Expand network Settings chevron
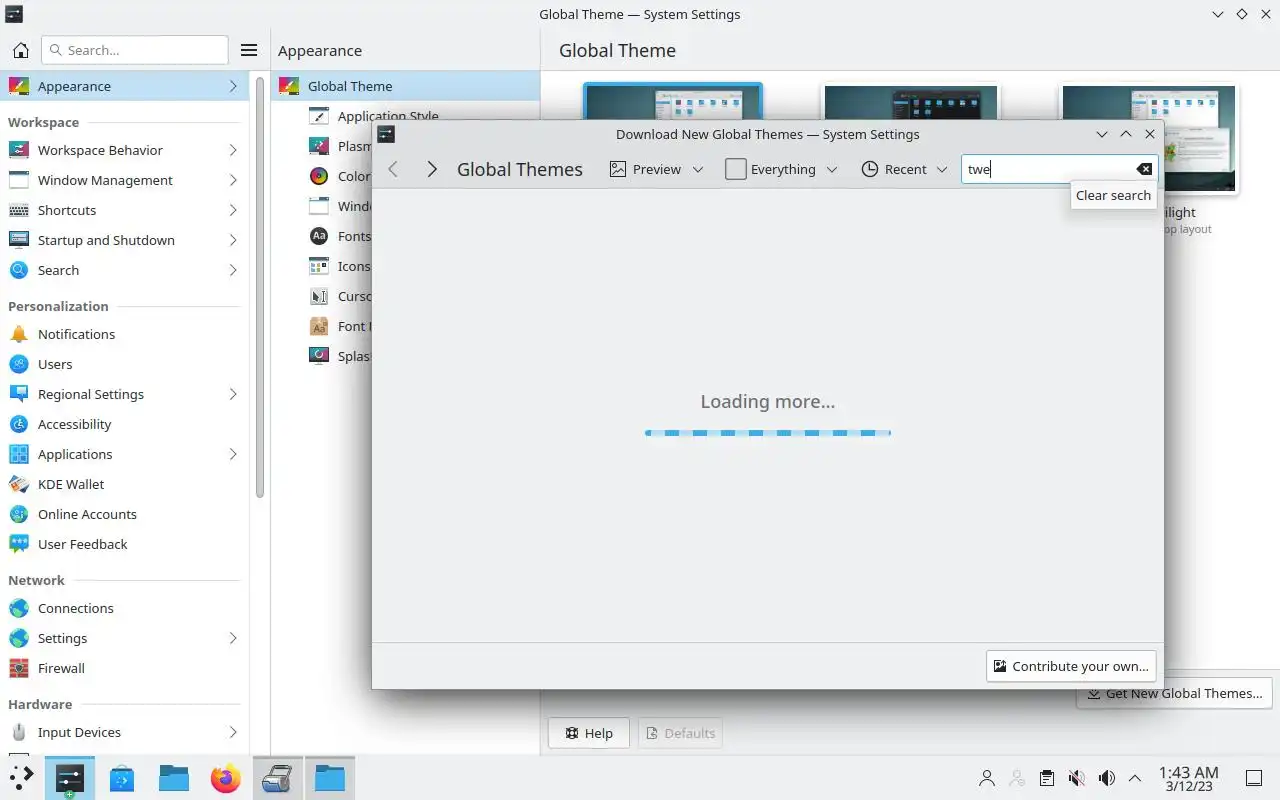 click(233, 638)
